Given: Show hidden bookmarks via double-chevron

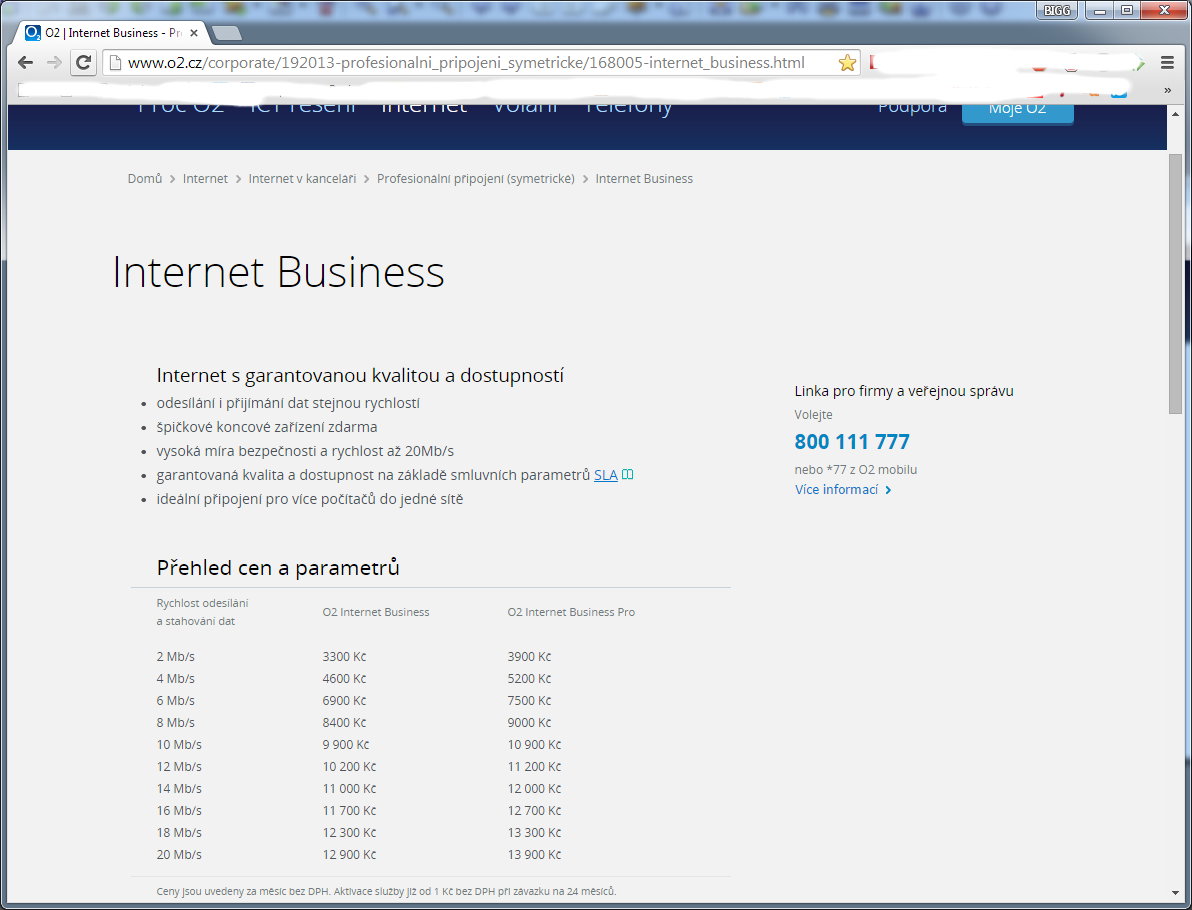Looking at the screenshot, I should click(1168, 90).
